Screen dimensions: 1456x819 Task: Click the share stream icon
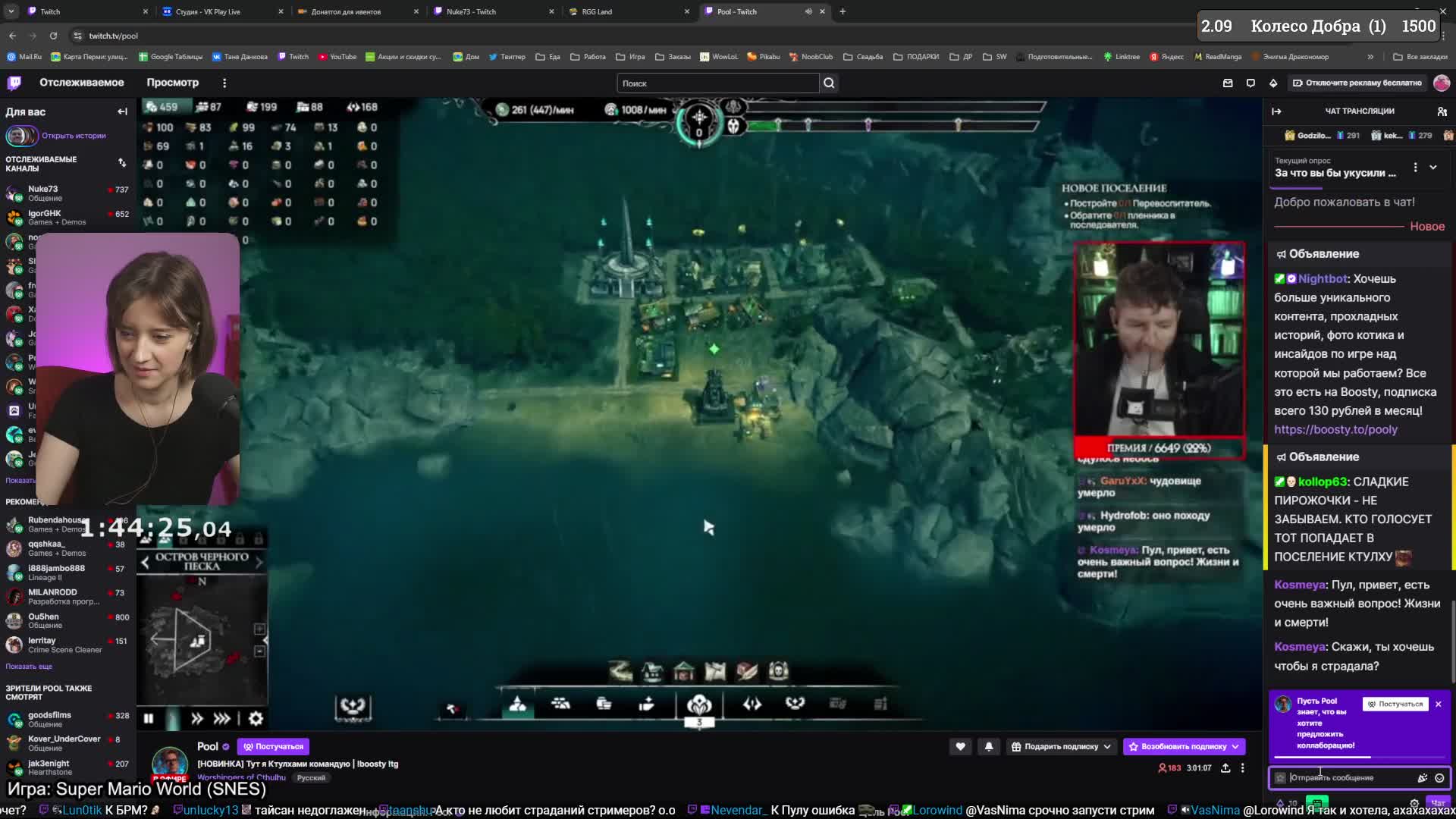pyautogui.click(x=1225, y=768)
